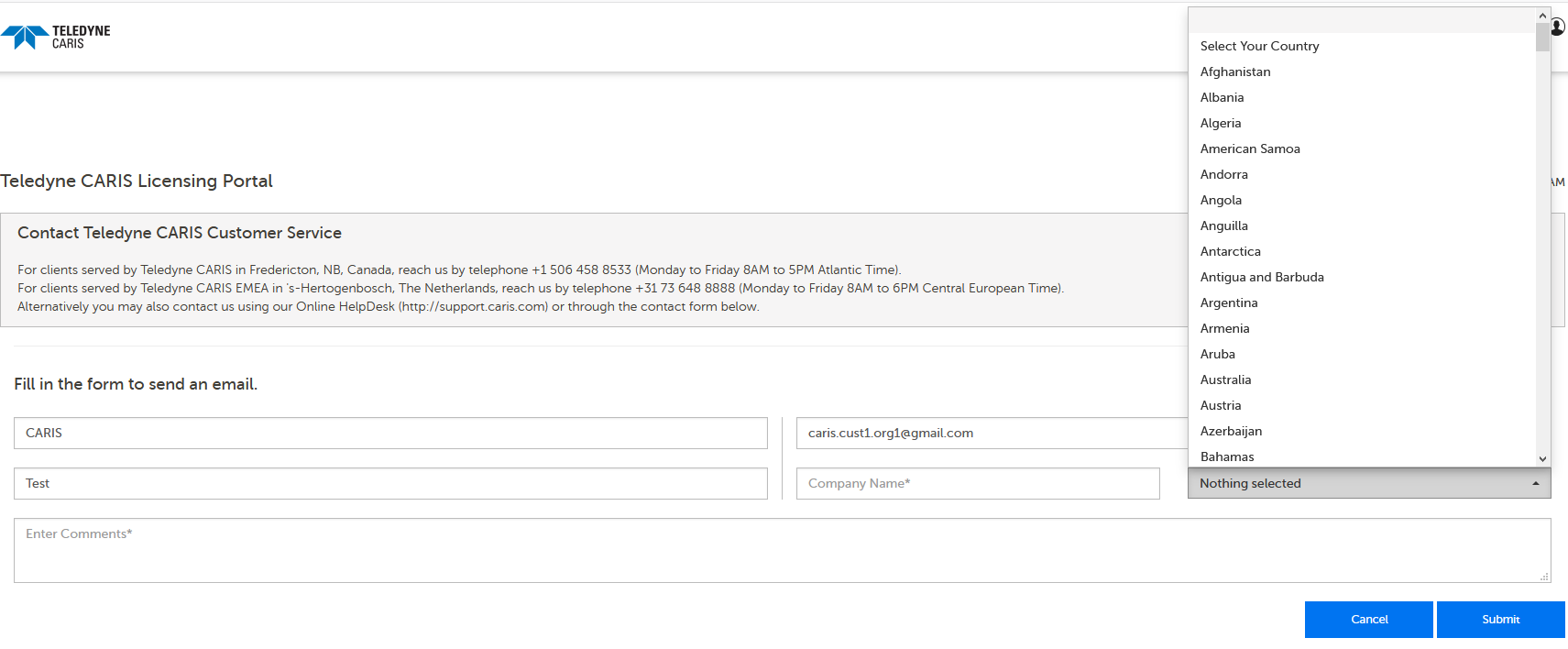The height and width of the screenshot is (649, 1568).
Task: Open the user account icon
Action: [1558, 27]
